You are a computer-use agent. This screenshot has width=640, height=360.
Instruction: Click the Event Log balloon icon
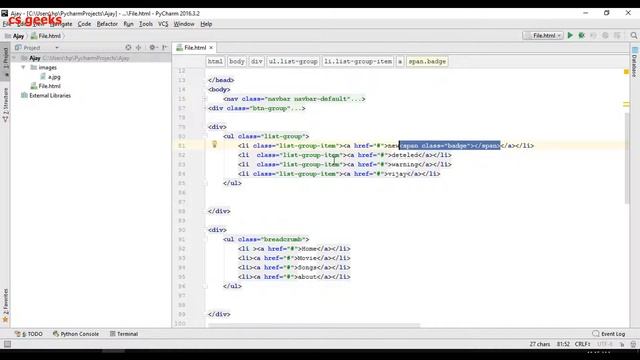(596, 333)
